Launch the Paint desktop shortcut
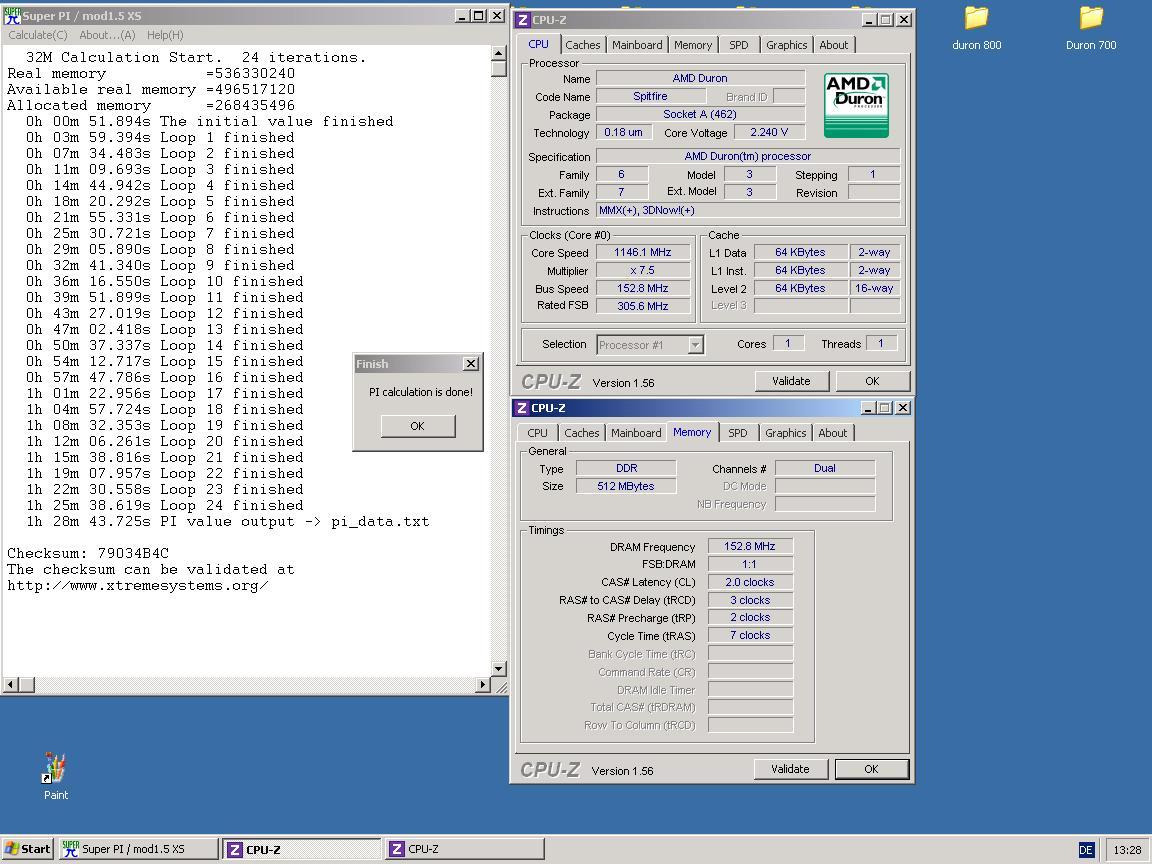The image size is (1152, 864). pyautogui.click(x=55, y=776)
